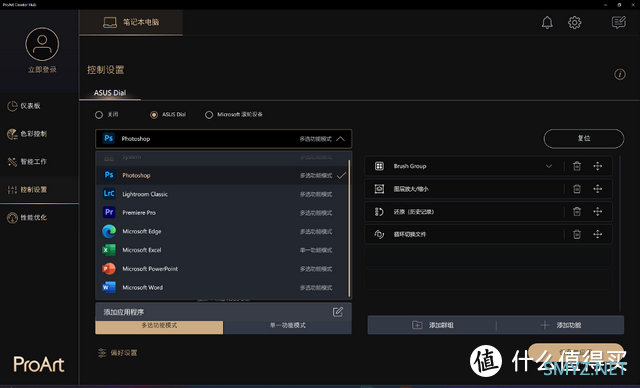Screen dimensions: 640x388
Task: Click the 添加功能 button
Action: point(560,325)
